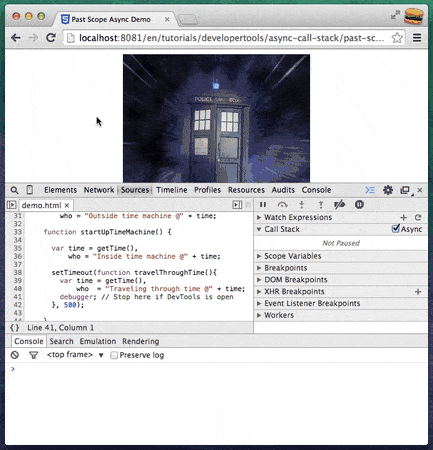Click the browser back arrow
The height and width of the screenshot is (450, 433).
click(x=16, y=38)
